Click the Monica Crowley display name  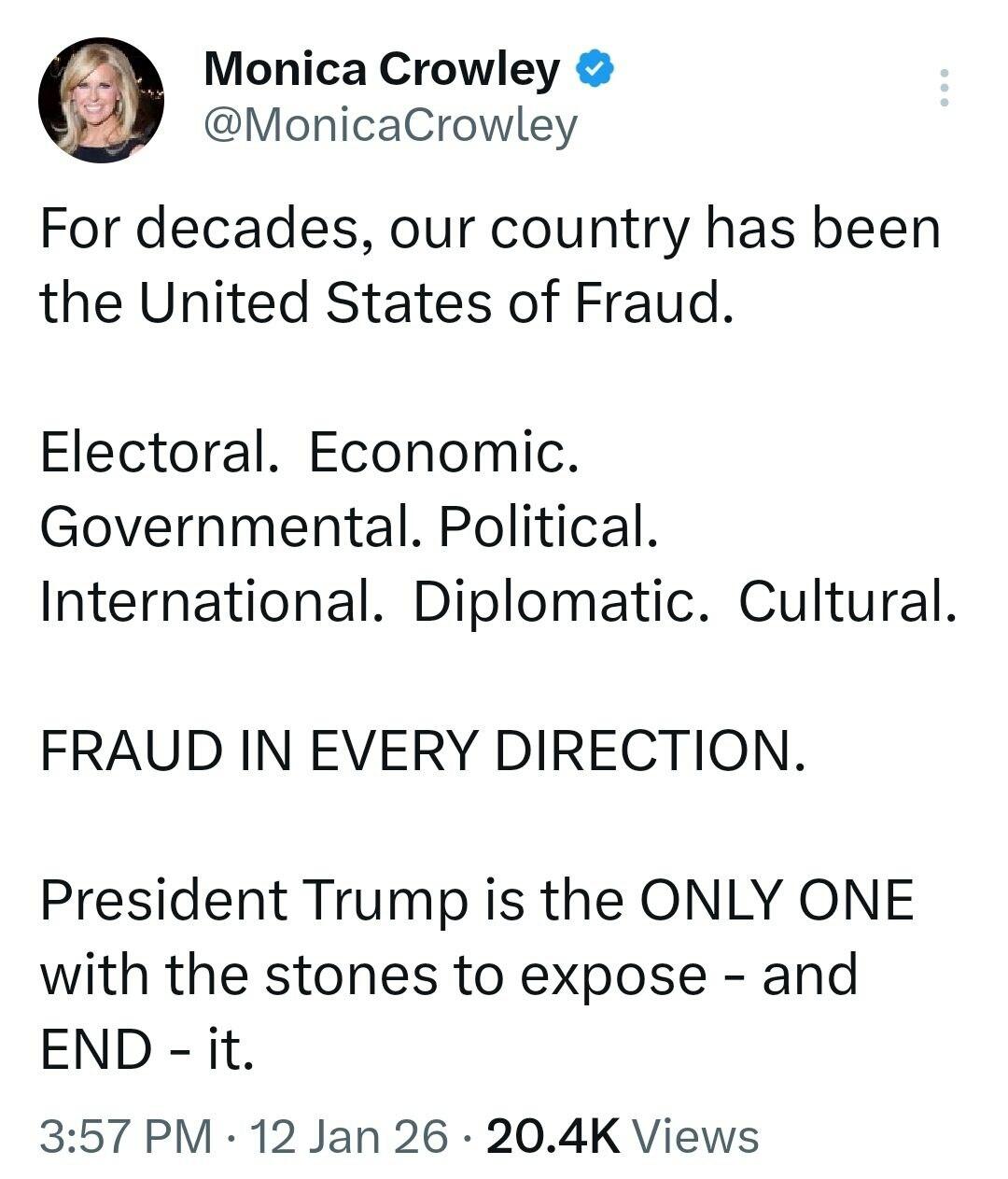(x=382, y=69)
